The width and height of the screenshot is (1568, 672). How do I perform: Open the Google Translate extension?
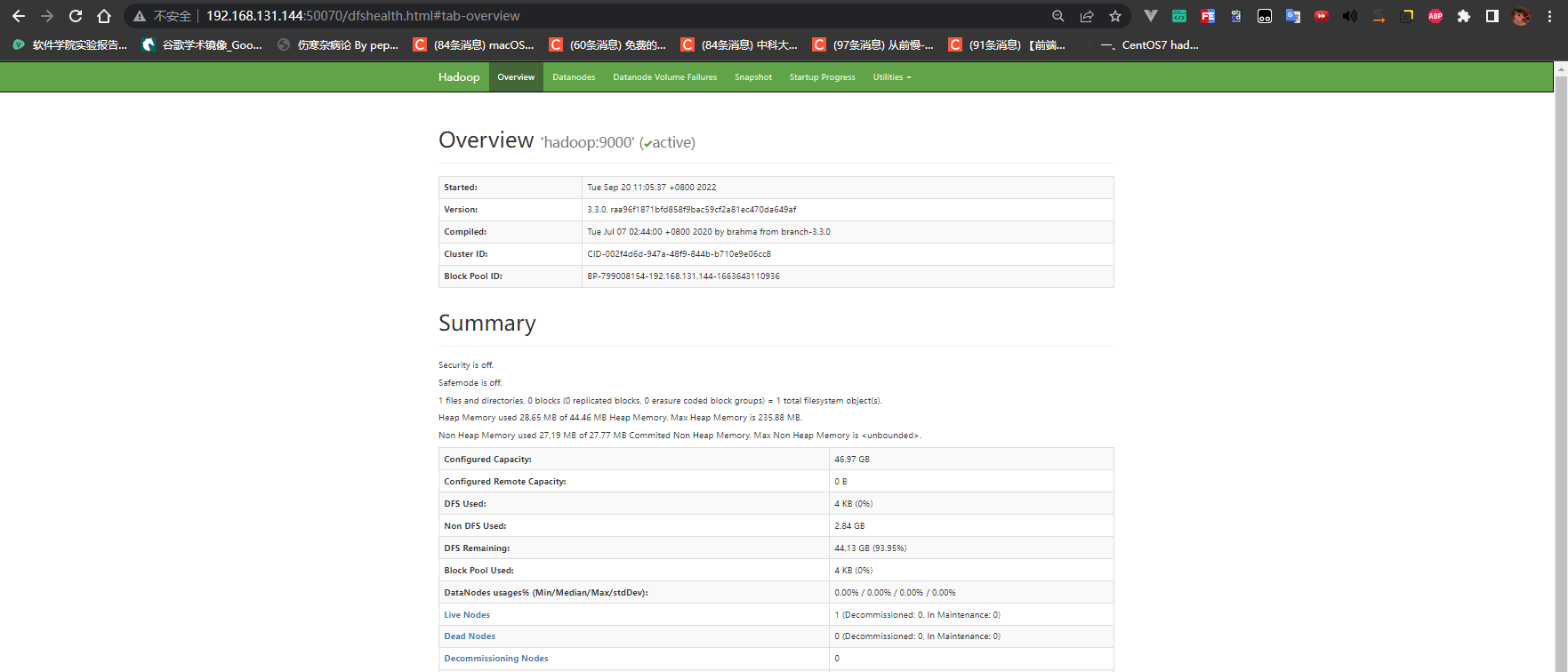pyautogui.click(x=1293, y=16)
